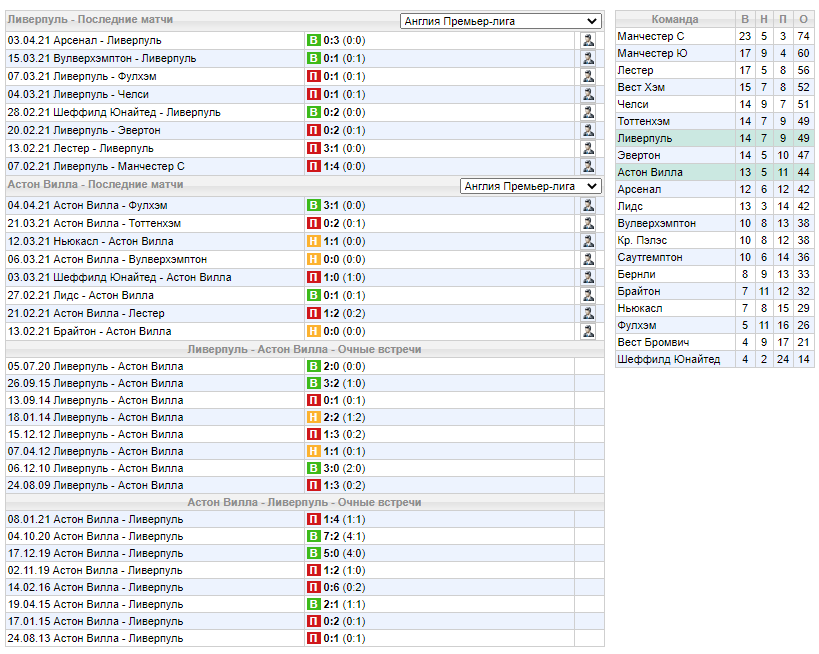819x654 pixels.
Task: Select the highlighted Ливерпуль standings row
Action: 715,138
